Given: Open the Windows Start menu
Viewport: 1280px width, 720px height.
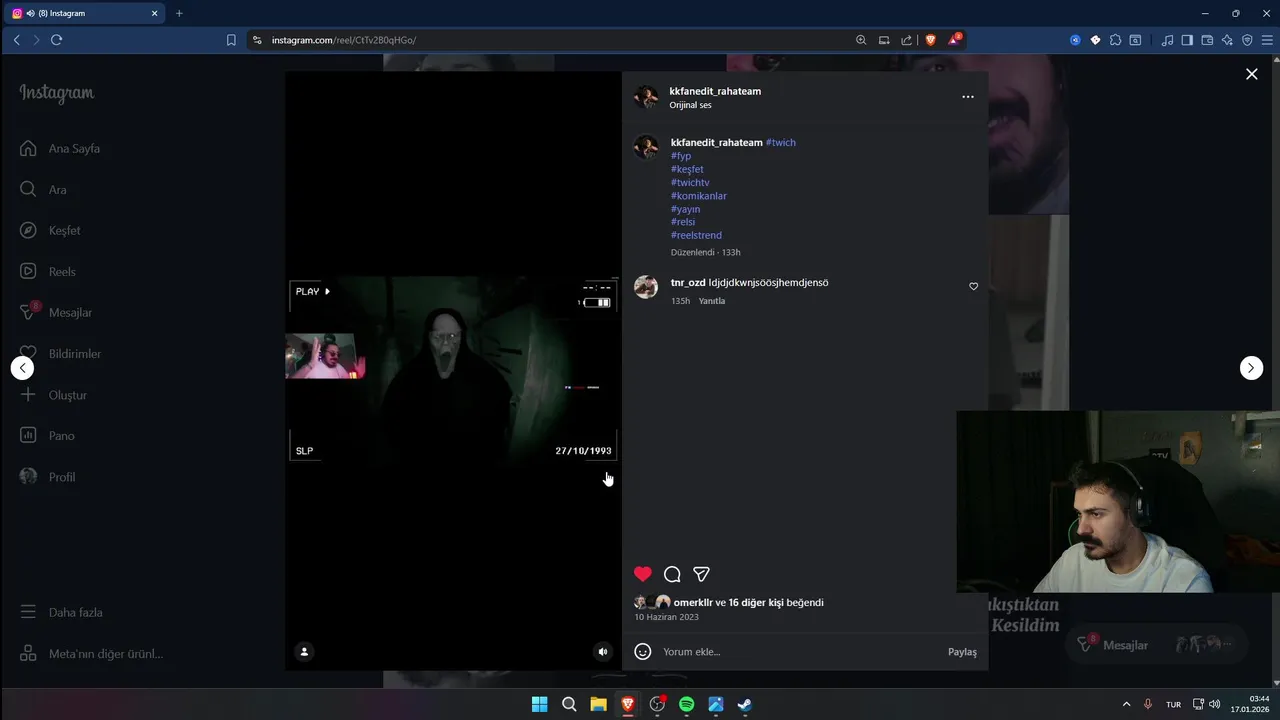Looking at the screenshot, I should (539, 704).
